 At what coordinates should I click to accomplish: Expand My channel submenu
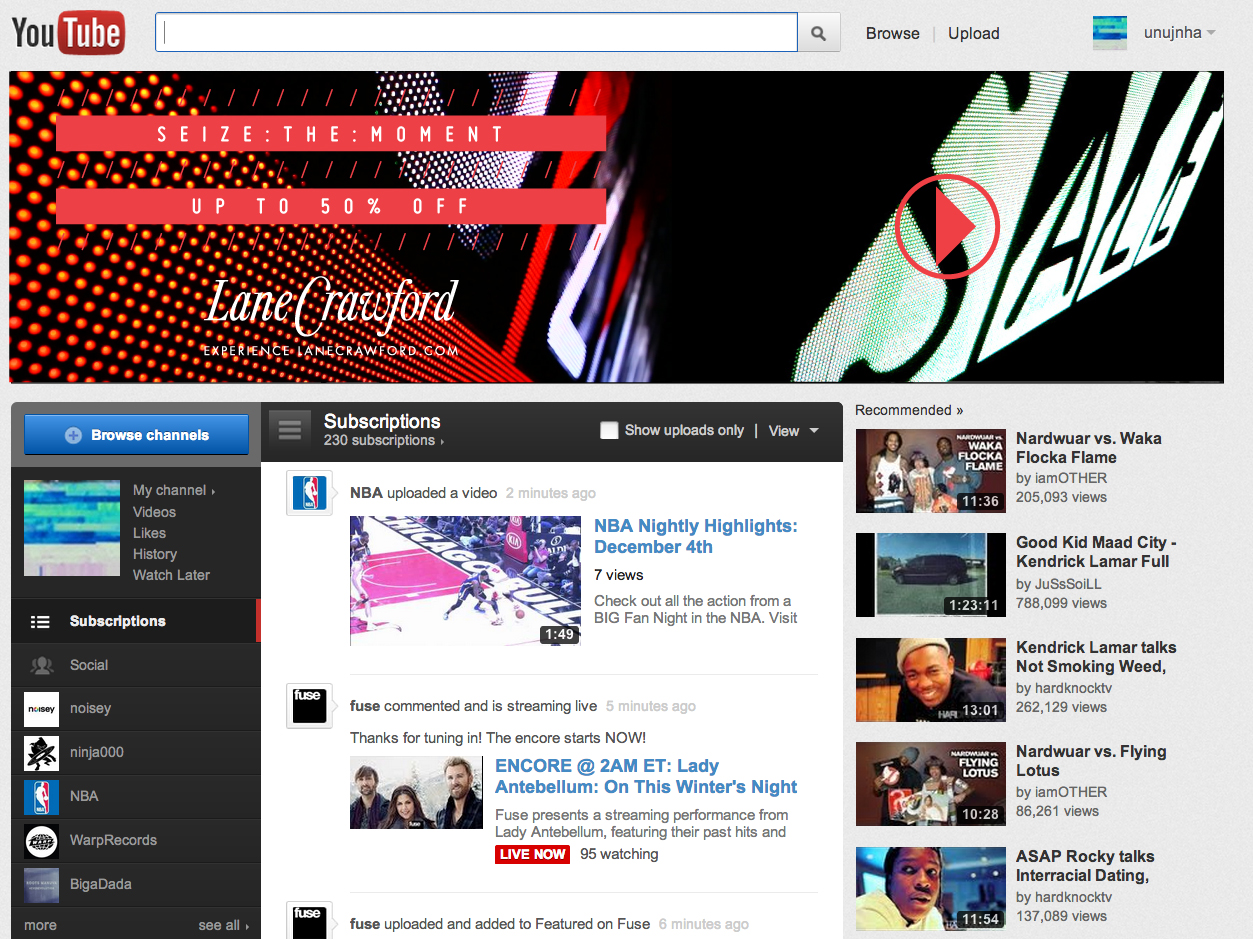(174, 490)
